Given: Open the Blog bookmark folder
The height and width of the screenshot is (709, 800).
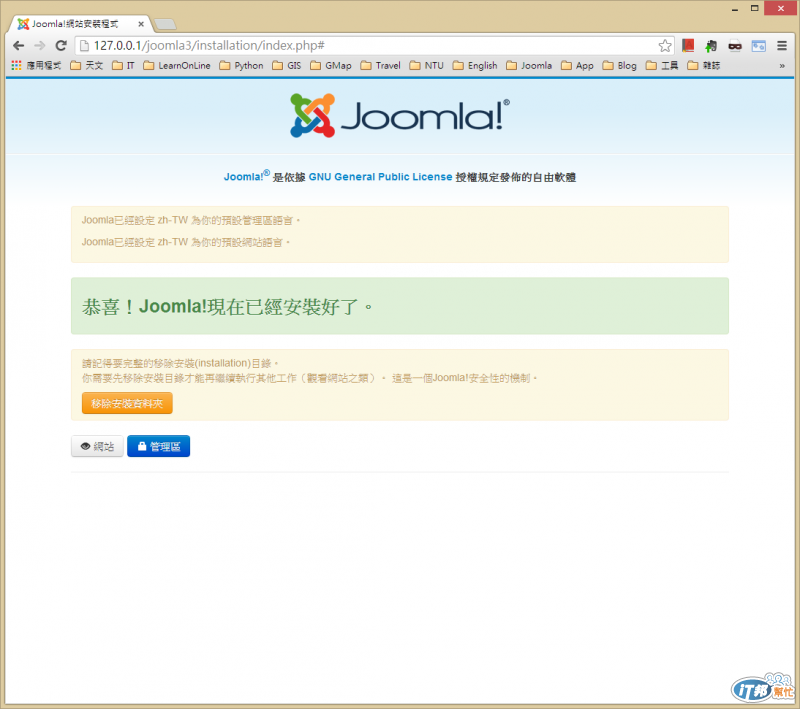Looking at the screenshot, I should click(619, 65).
